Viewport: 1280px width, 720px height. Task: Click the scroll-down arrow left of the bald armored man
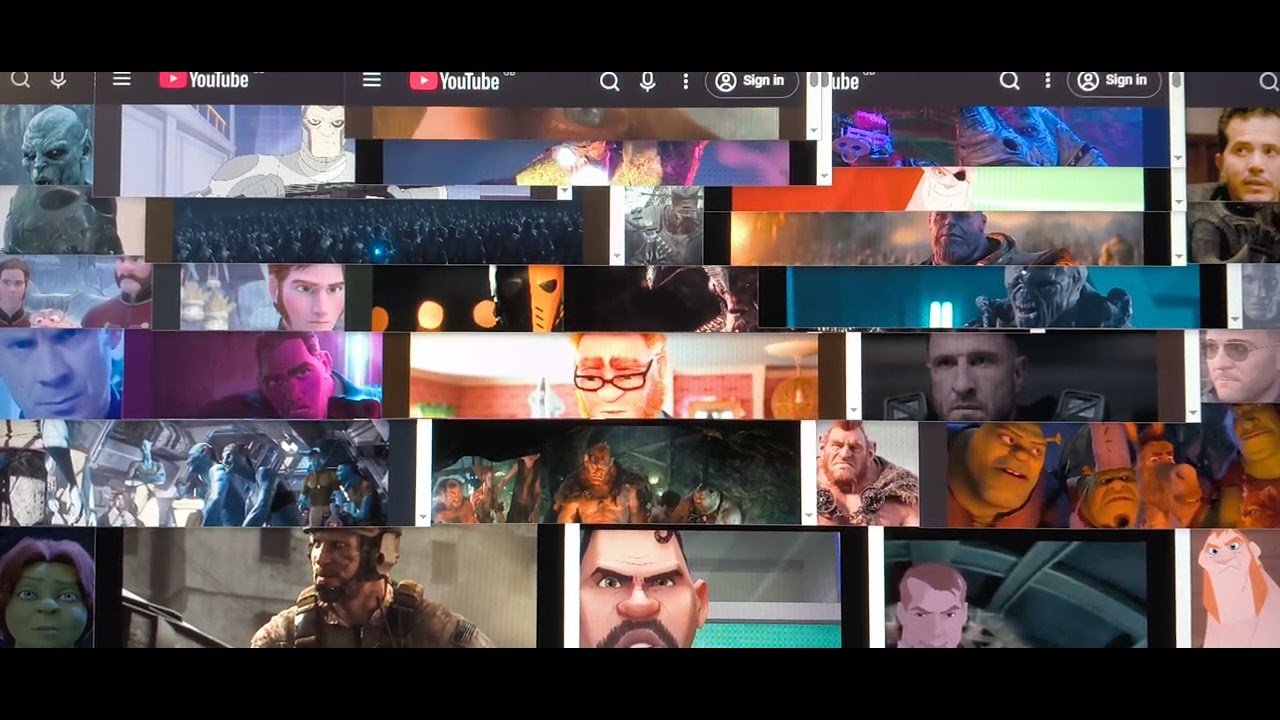click(x=853, y=410)
